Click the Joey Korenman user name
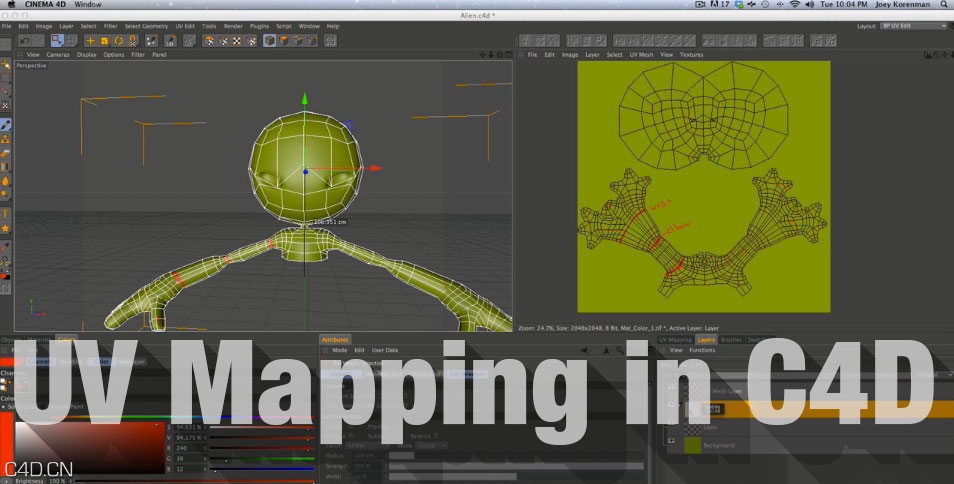The image size is (954, 484). 902,4
